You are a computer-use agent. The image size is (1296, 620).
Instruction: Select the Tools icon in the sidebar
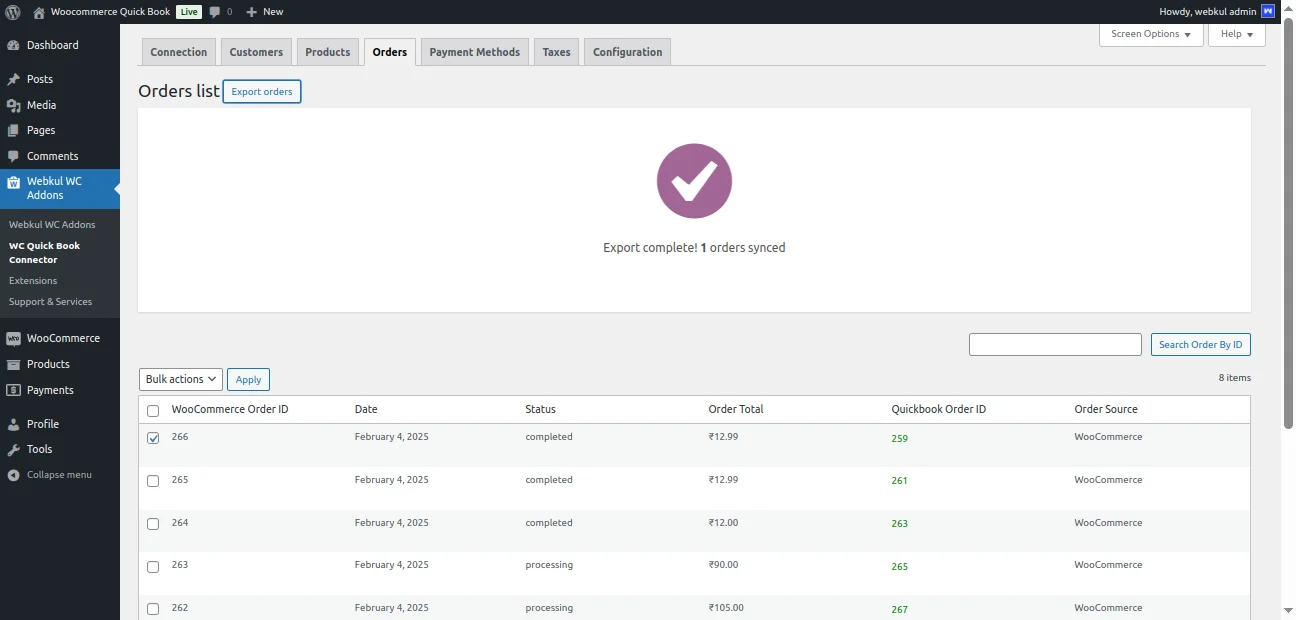tap(14, 449)
